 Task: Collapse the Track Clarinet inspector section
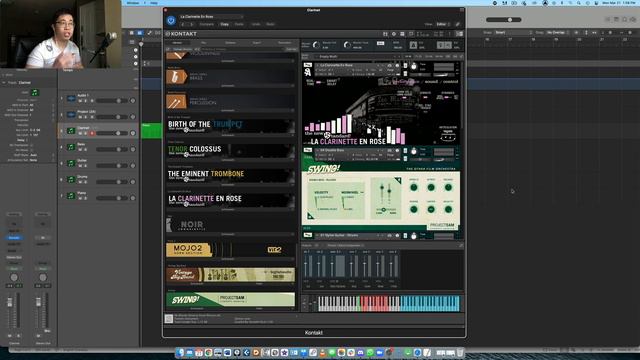coord(4,82)
